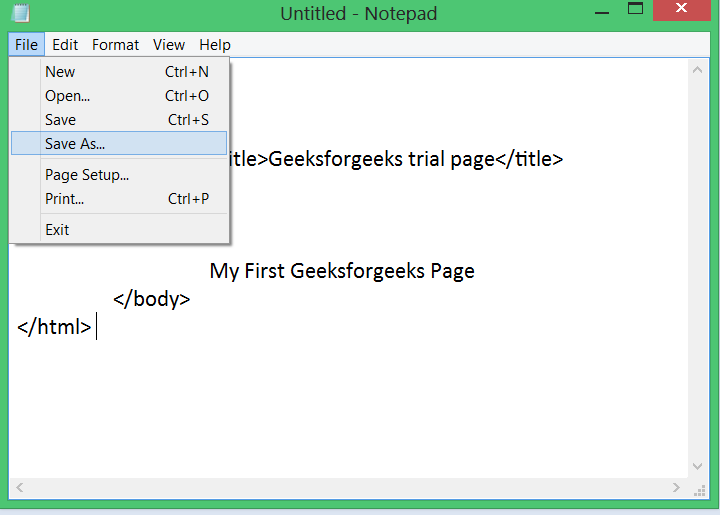
Task: Click the closing </html> tag text
Action: [x=54, y=327]
